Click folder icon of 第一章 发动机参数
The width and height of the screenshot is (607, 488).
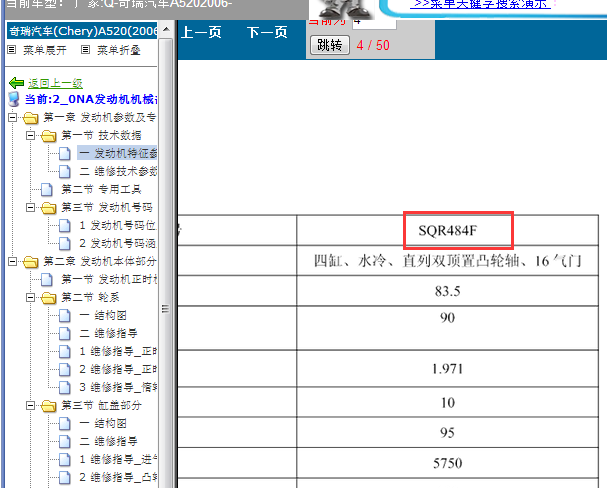coord(31,118)
